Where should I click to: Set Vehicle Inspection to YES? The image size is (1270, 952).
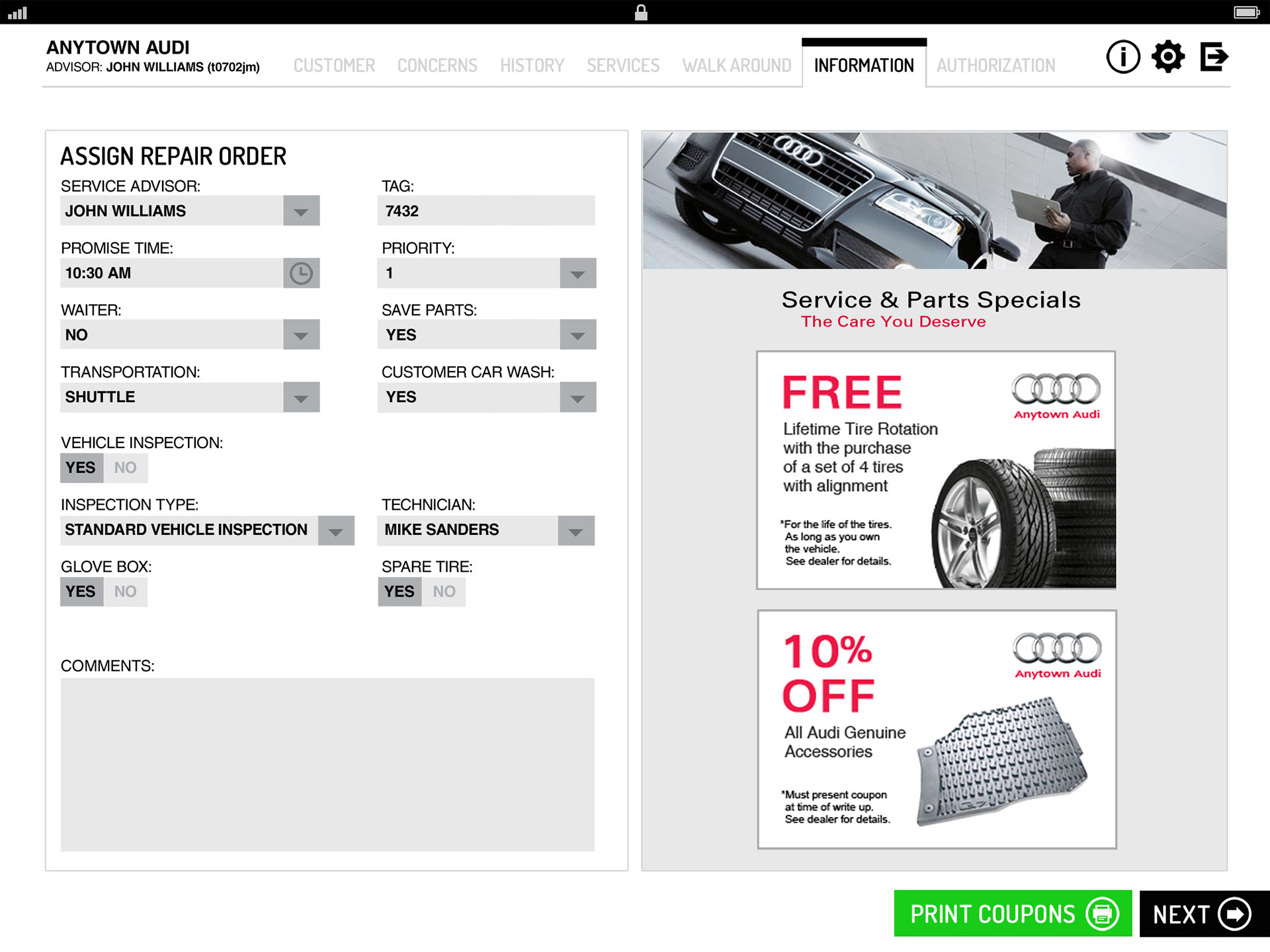click(x=81, y=467)
